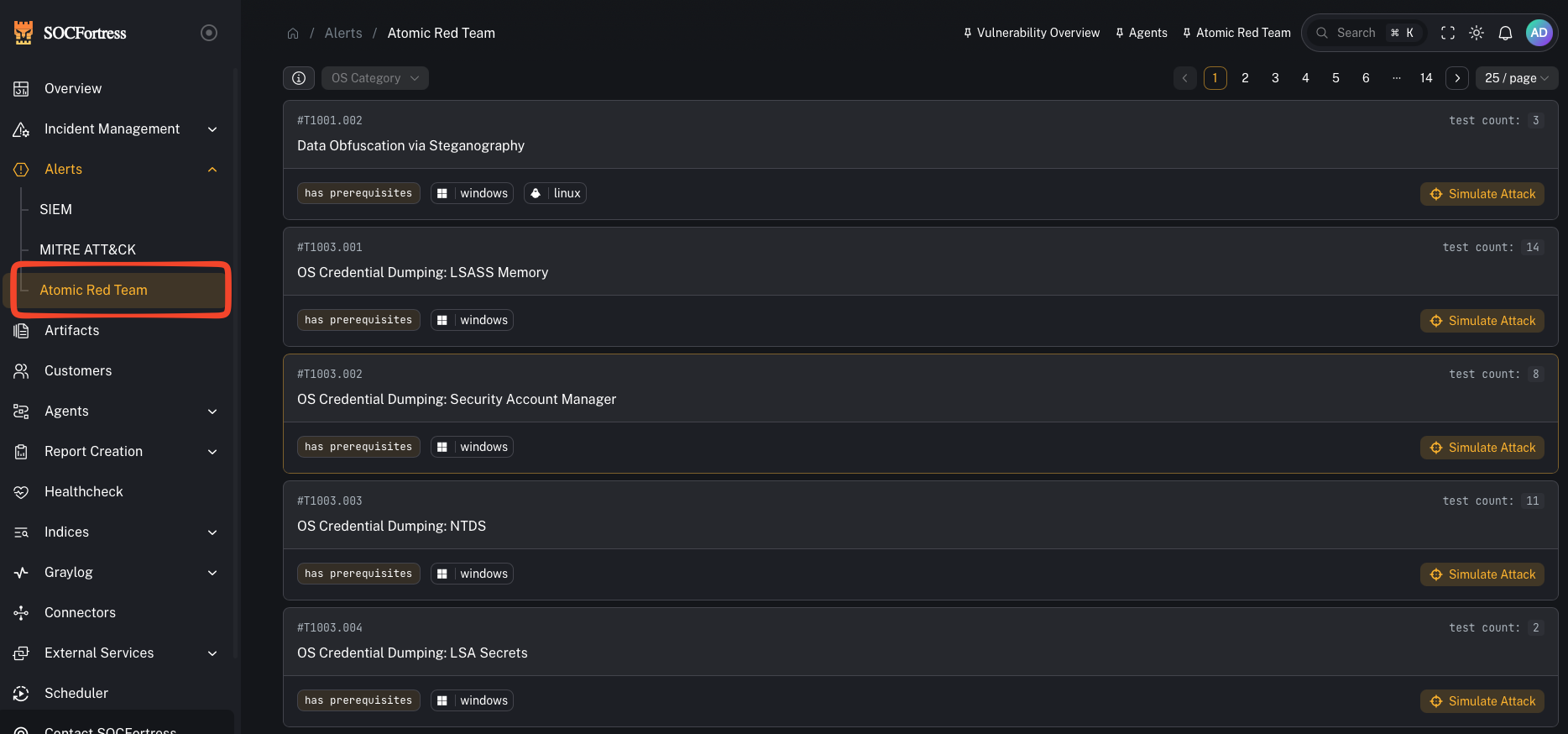Open pinned Atomic Red Team shortcut
Viewport: 1568px width, 734px height.
point(1236,33)
